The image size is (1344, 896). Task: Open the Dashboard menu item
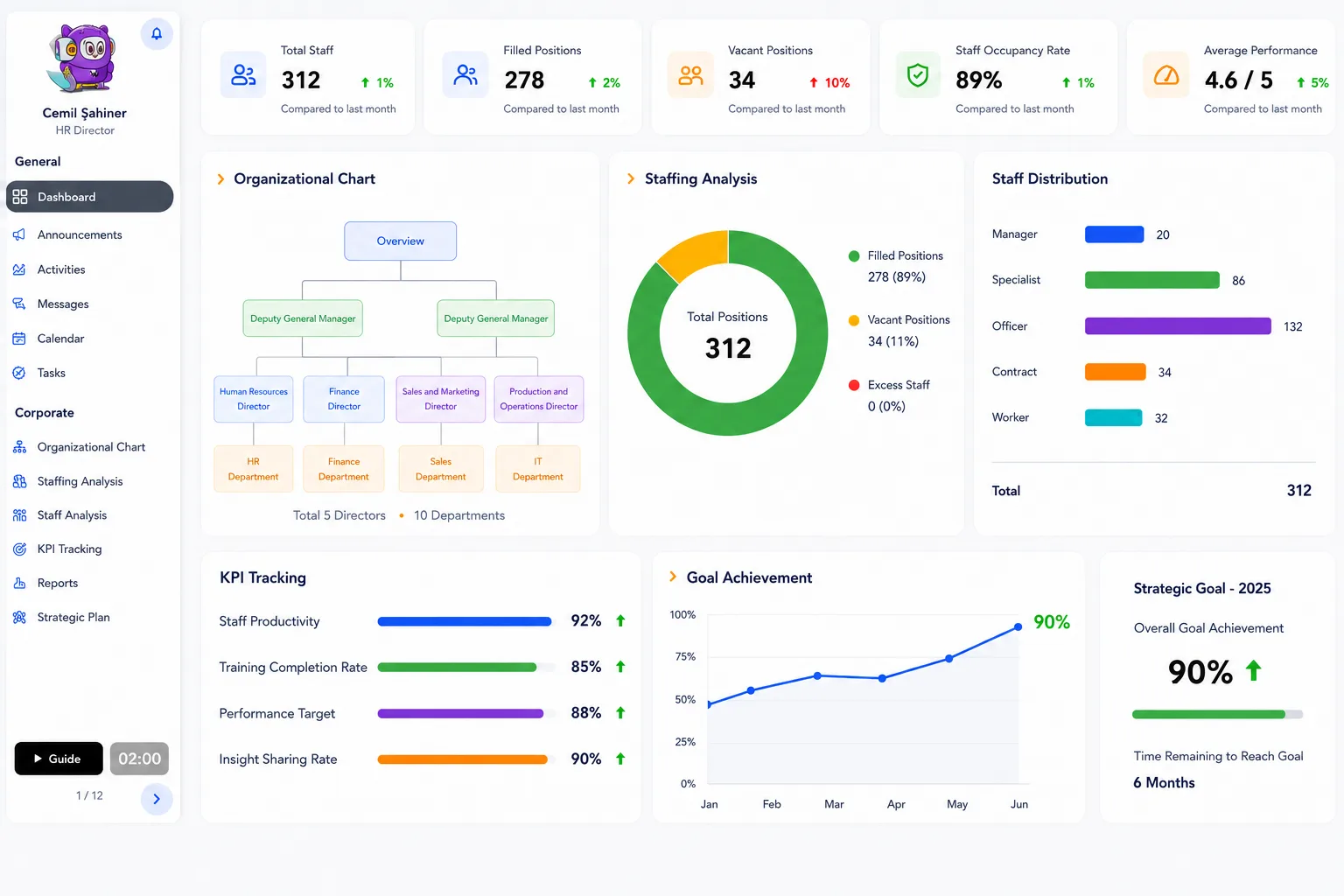(x=89, y=197)
